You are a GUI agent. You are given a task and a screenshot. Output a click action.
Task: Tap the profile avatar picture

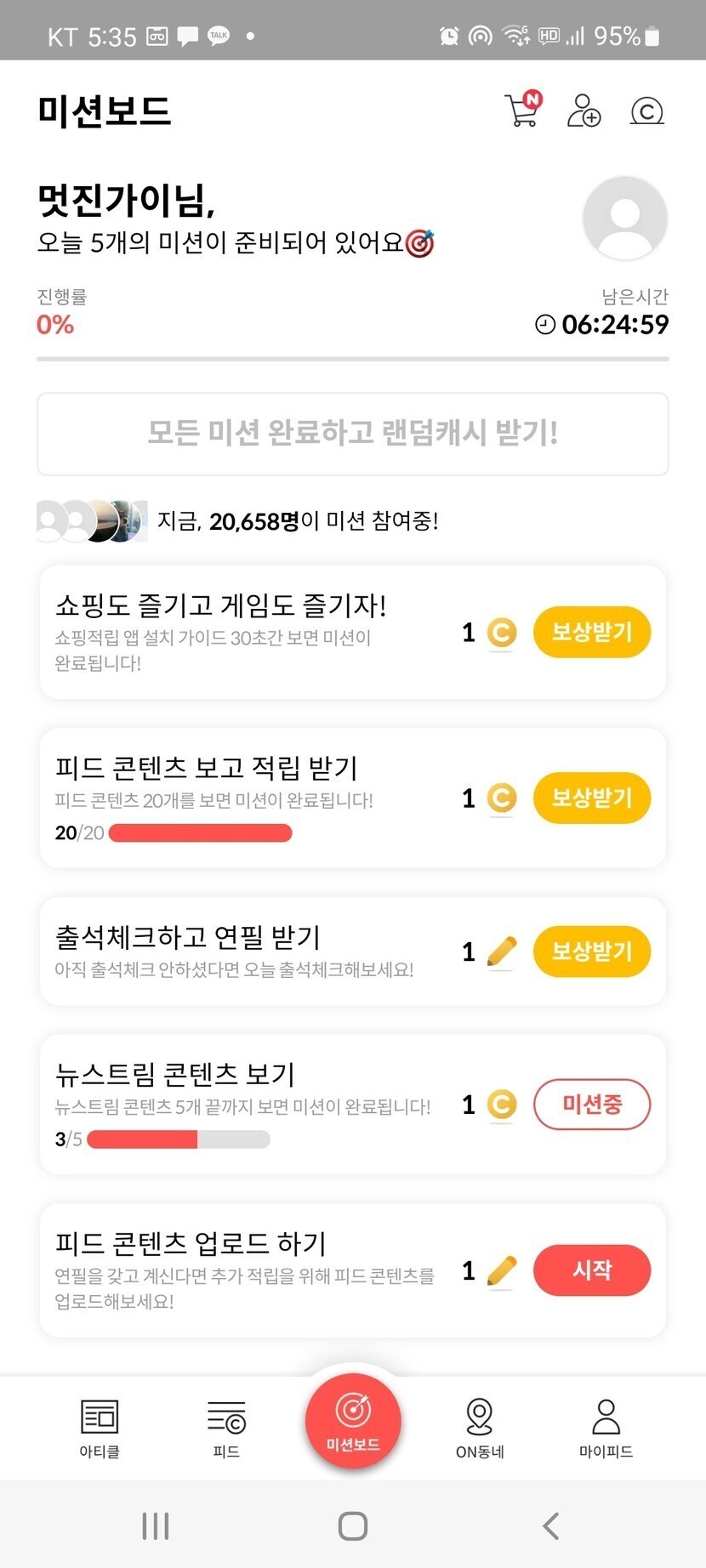[625, 218]
